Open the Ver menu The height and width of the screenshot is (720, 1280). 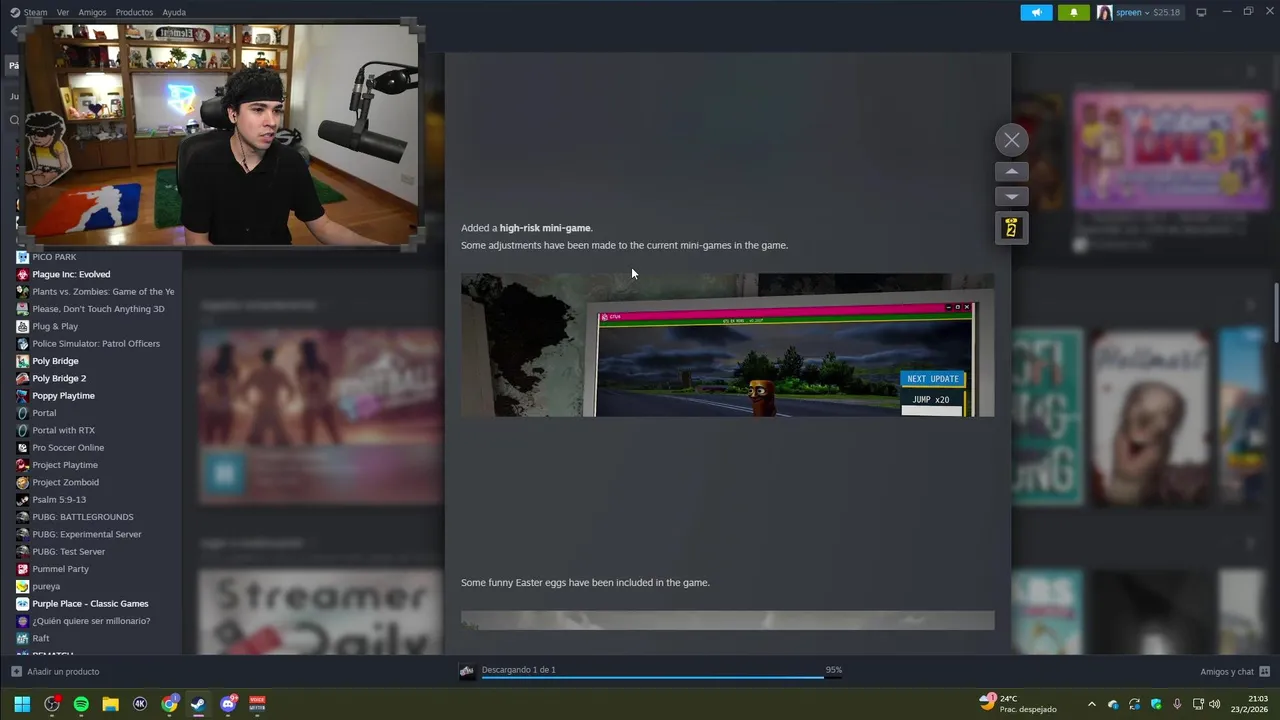tap(63, 12)
